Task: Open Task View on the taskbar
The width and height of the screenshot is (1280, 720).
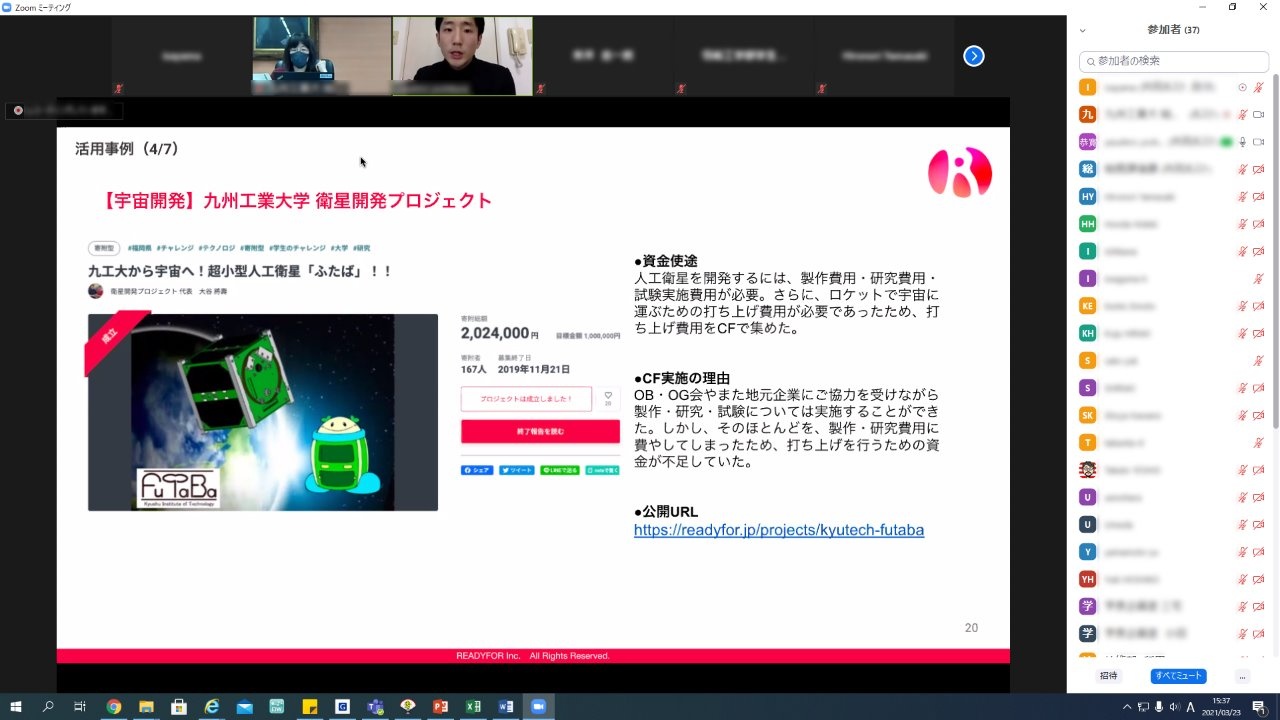Action: coord(80,706)
